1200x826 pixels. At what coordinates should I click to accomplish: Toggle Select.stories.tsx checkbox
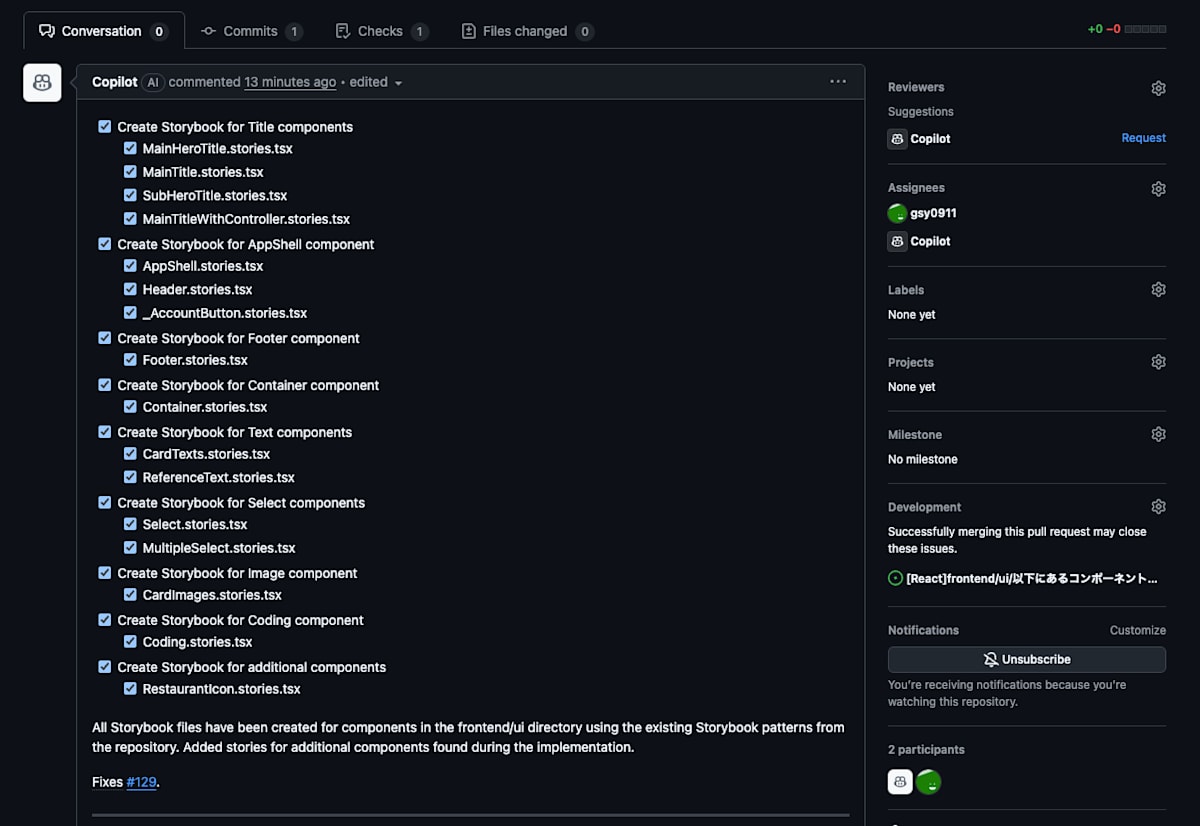tap(130, 524)
